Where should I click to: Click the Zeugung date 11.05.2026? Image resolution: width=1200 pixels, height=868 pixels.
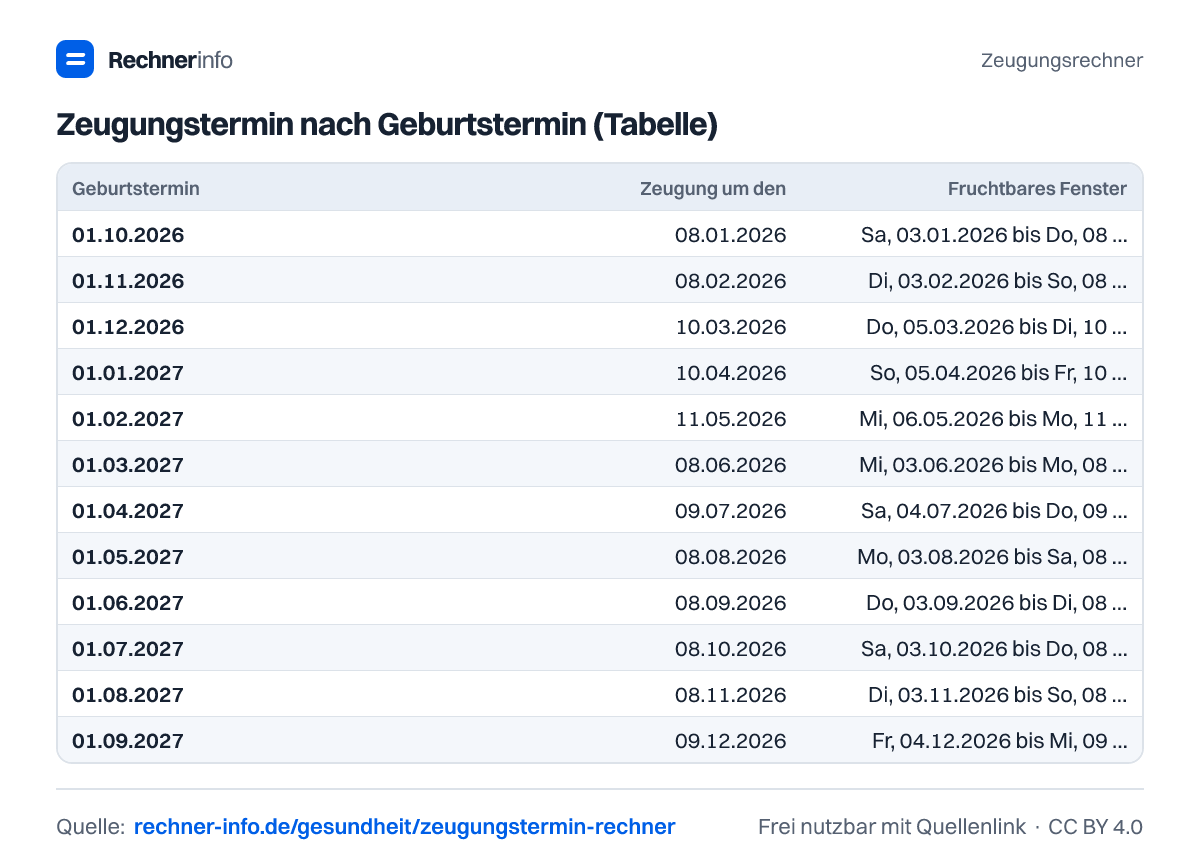tap(731, 419)
